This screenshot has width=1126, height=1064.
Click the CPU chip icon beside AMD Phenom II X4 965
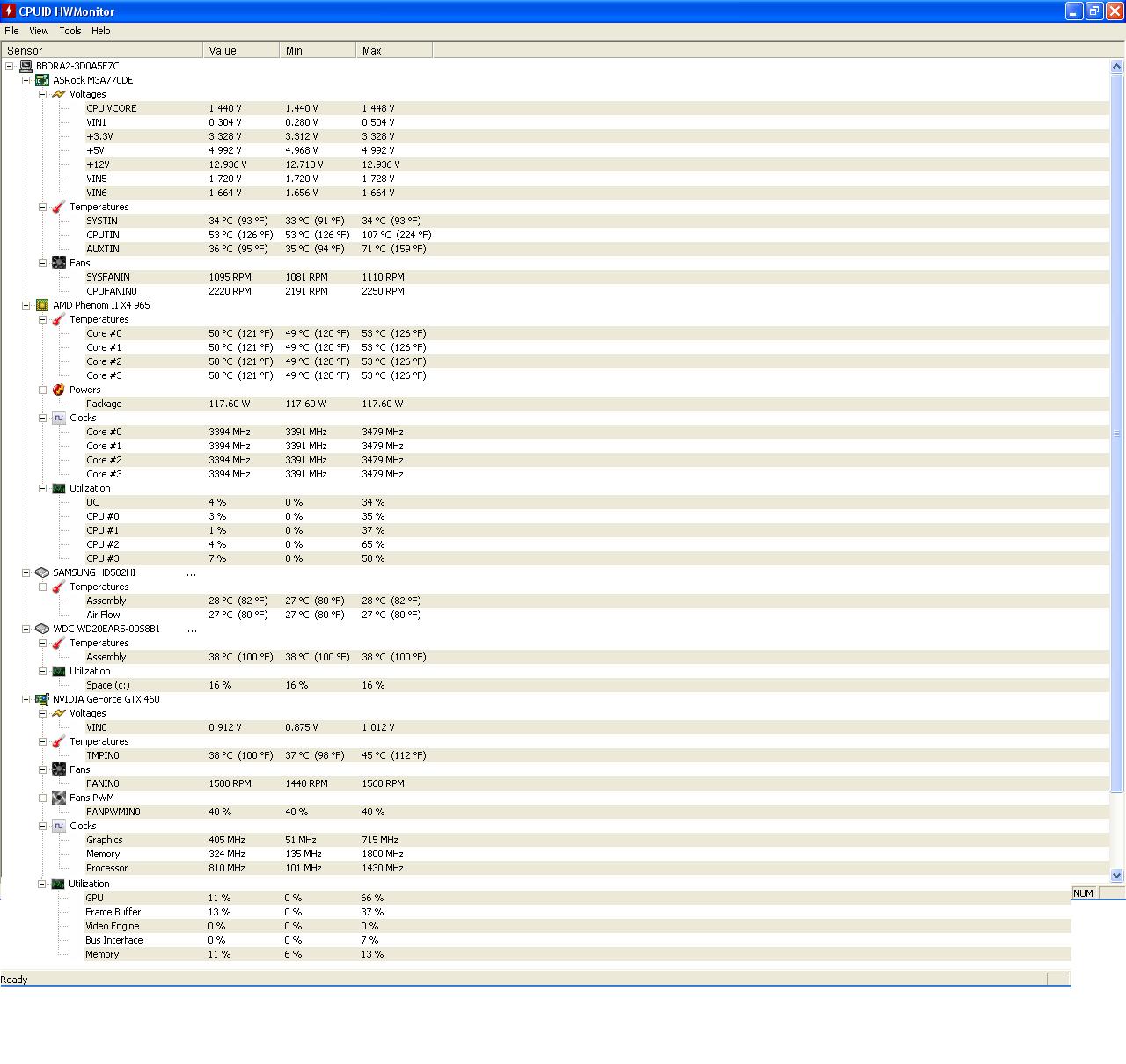tap(41, 305)
